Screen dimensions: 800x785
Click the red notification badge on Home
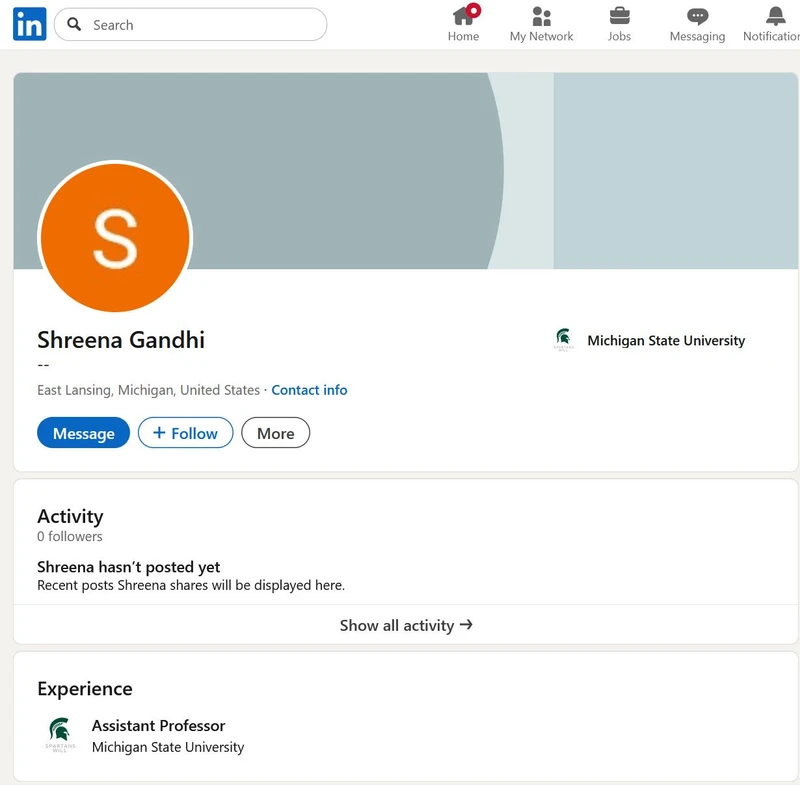pyautogui.click(x=474, y=10)
